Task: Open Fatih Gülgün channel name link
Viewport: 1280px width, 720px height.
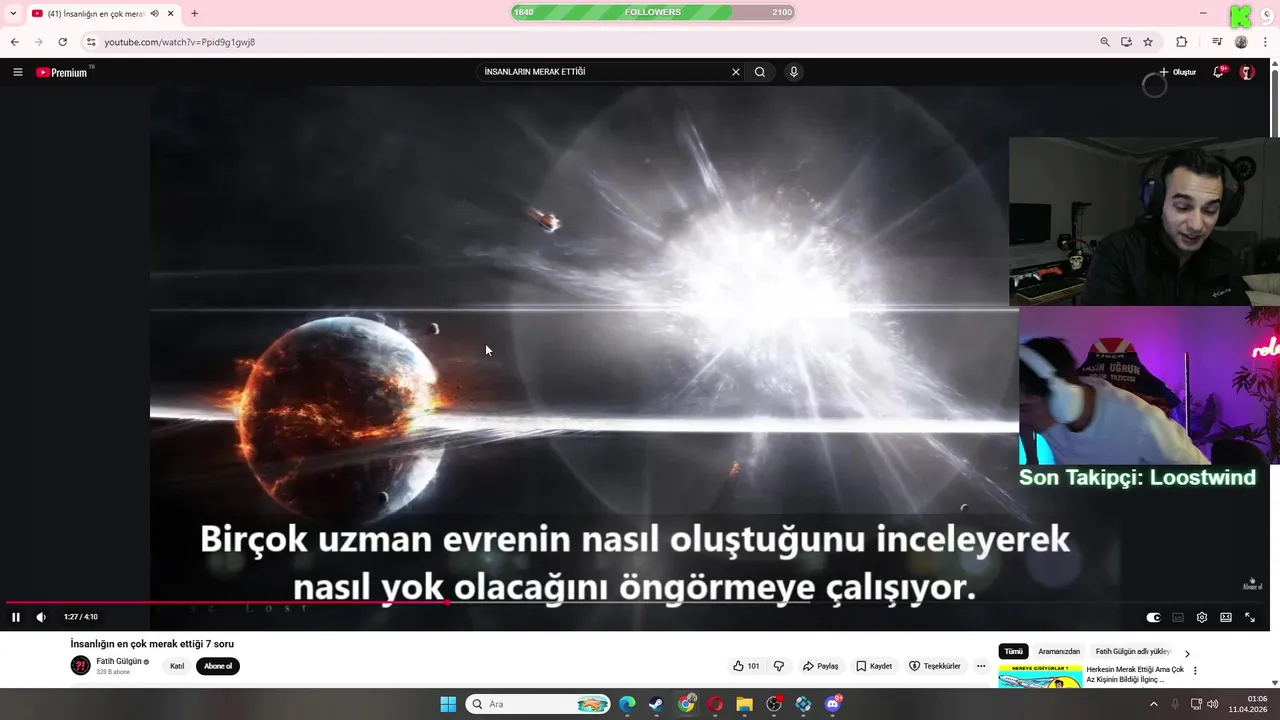Action: click(119, 661)
